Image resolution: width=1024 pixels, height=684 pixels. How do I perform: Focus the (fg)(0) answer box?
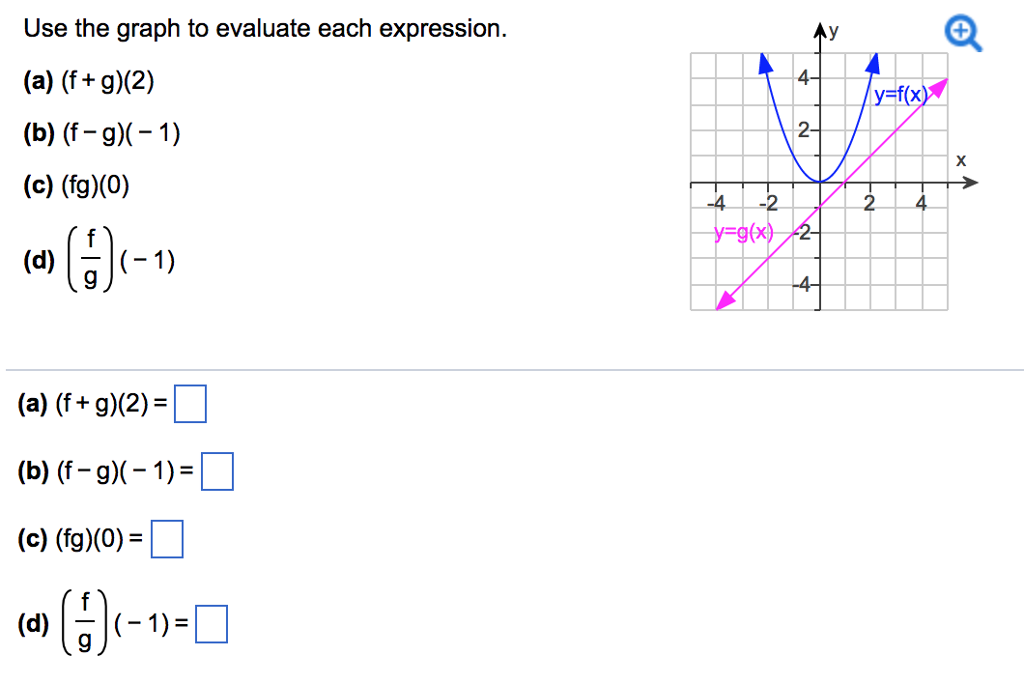167,539
